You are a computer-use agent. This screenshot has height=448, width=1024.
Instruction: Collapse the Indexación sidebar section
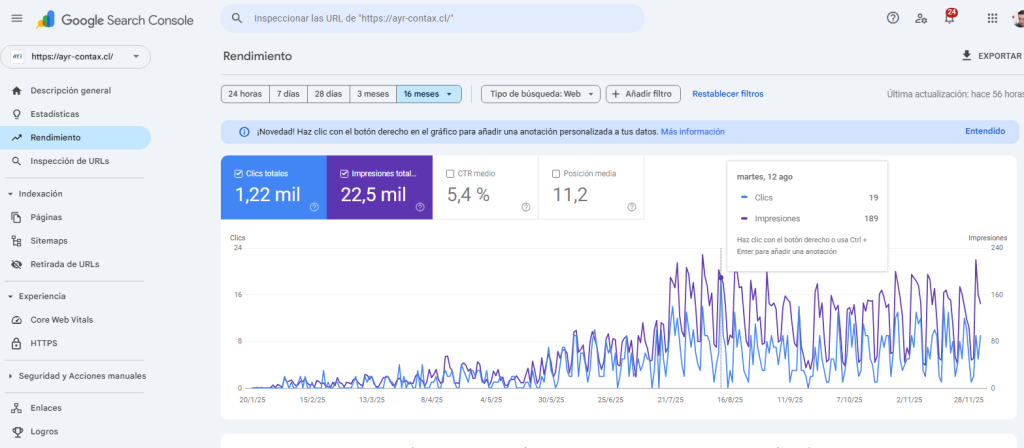tap(10, 194)
